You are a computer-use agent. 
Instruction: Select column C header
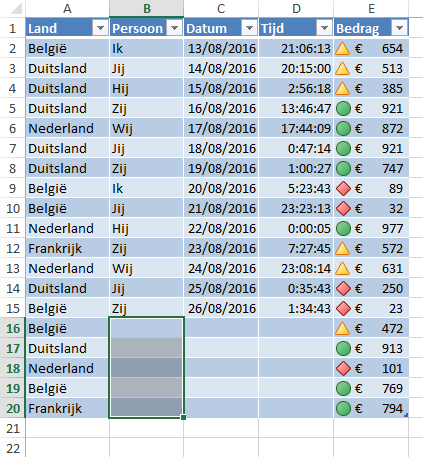(x=221, y=8)
